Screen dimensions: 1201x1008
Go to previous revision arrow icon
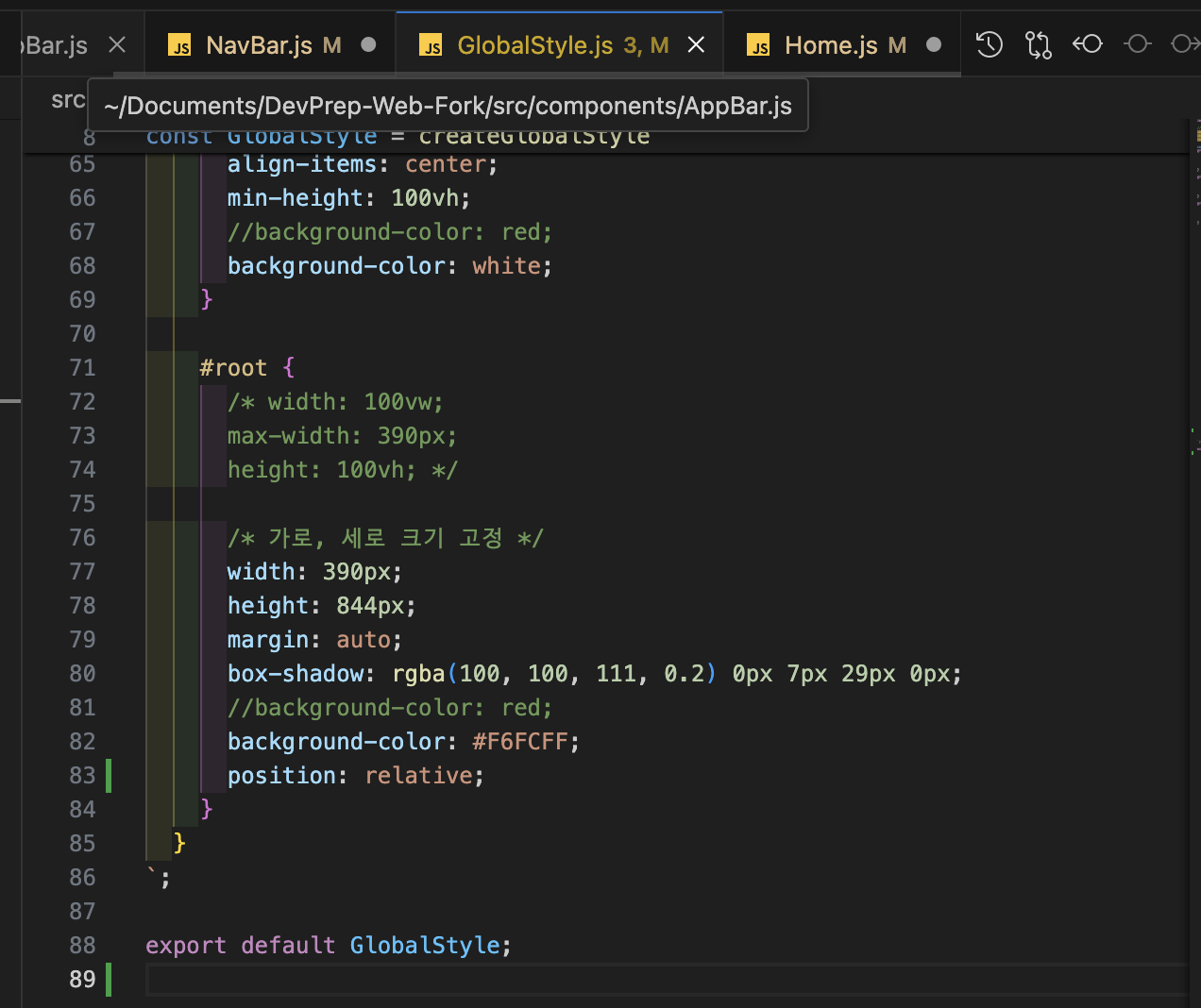(1088, 44)
